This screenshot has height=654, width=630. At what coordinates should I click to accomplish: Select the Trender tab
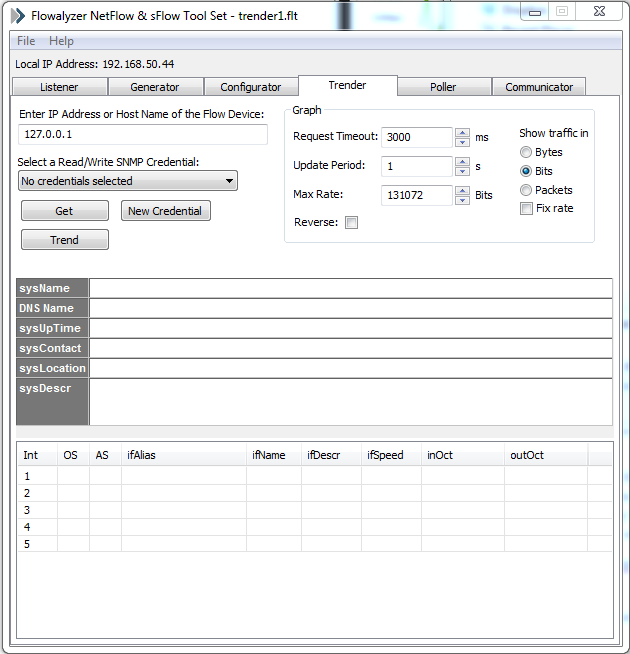(x=348, y=85)
